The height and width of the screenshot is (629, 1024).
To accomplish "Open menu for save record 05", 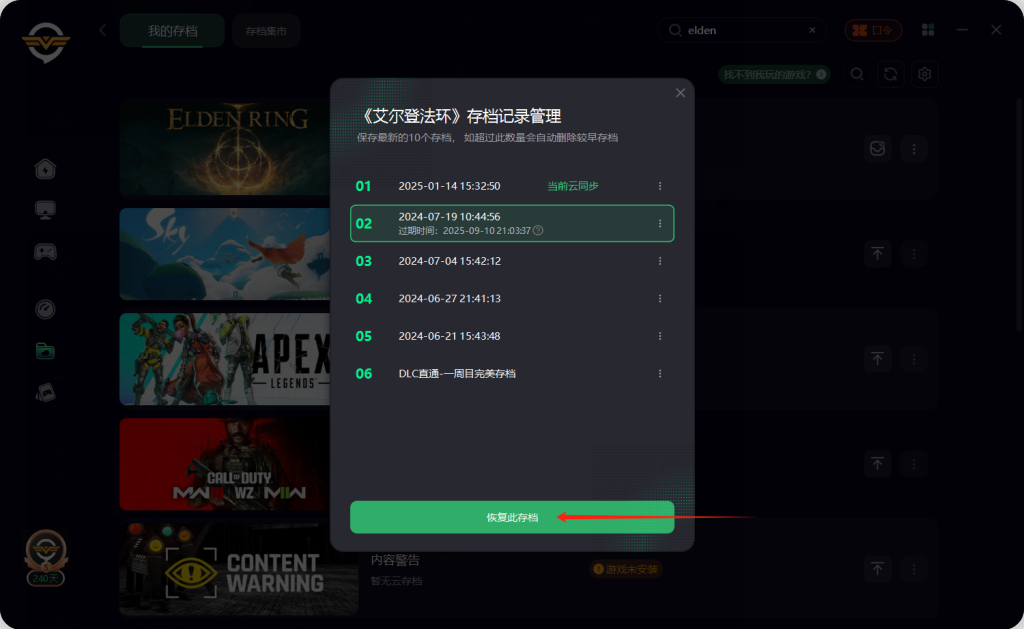I will pyautogui.click(x=660, y=336).
